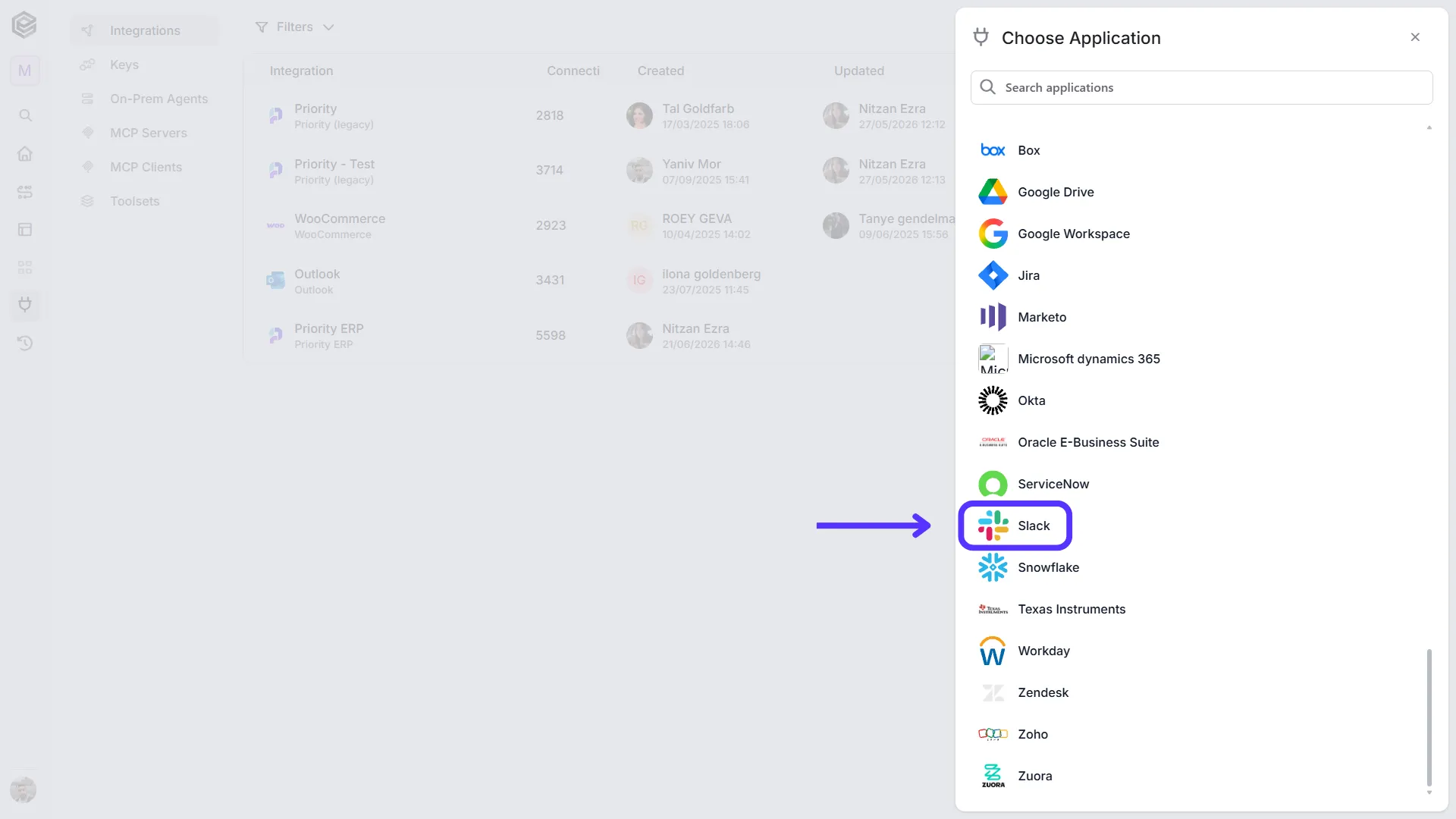
Task: Click the M workspace badge
Action: click(25, 71)
